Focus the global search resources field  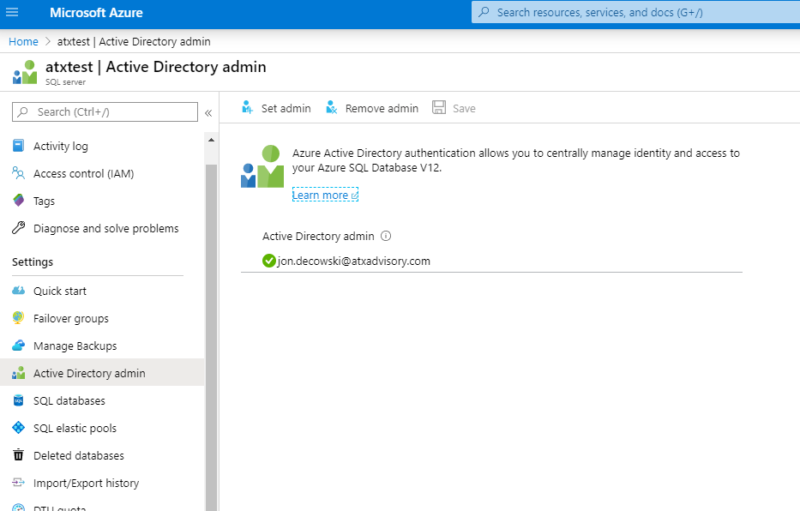(x=636, y=13)
